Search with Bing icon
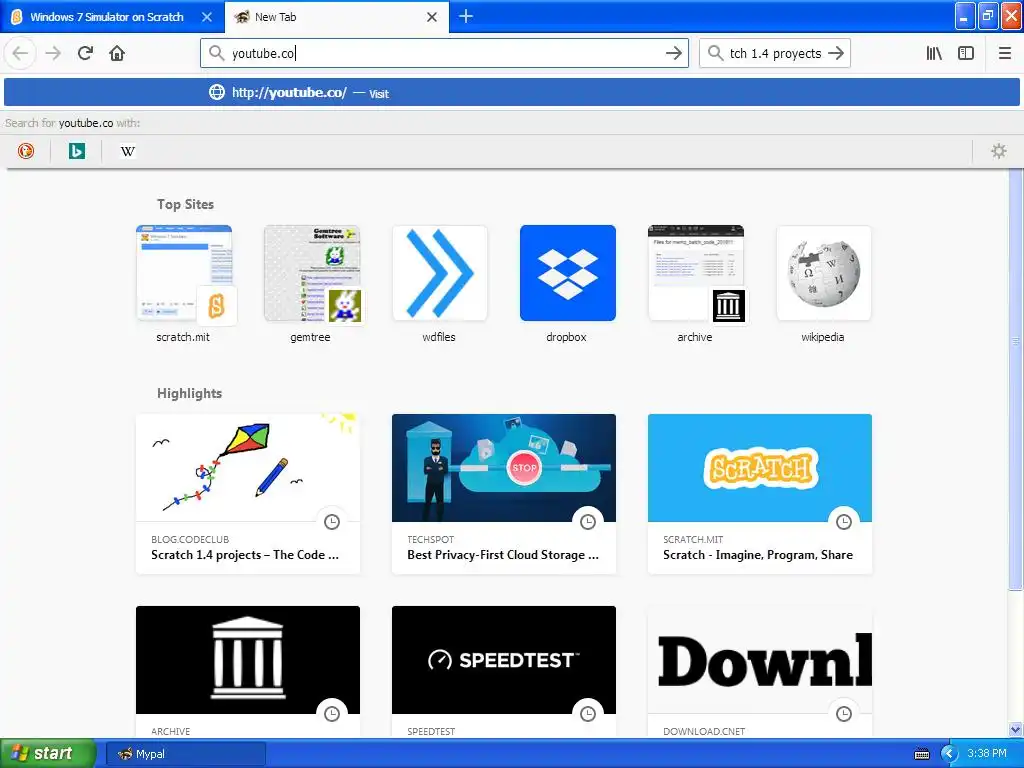The height and width of the screenshot is (768, 1024). (x=76, y=151)
